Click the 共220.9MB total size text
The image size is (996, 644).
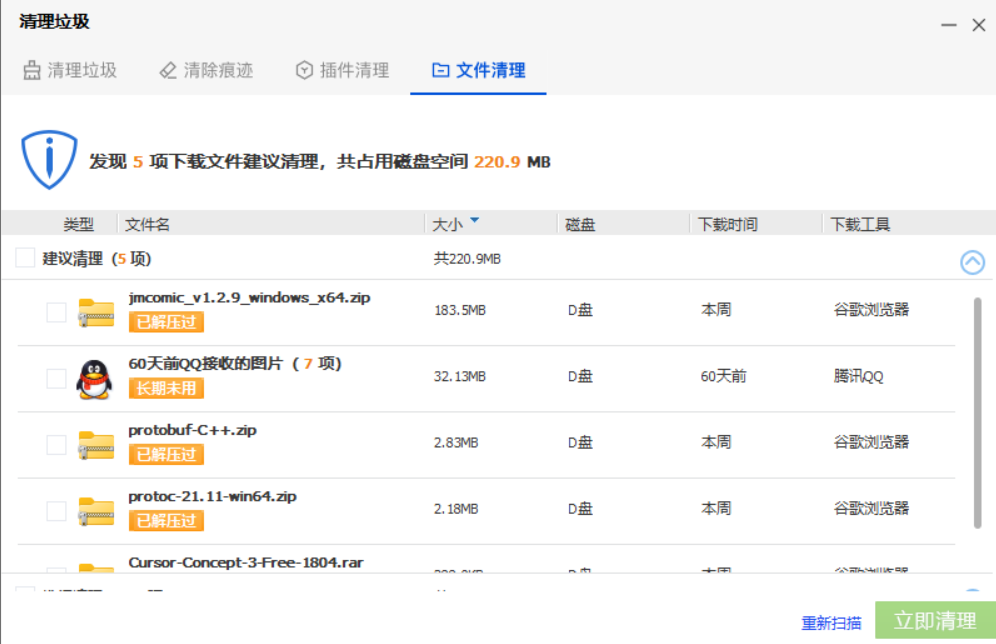pyautogui.click(x=467, y=258)
